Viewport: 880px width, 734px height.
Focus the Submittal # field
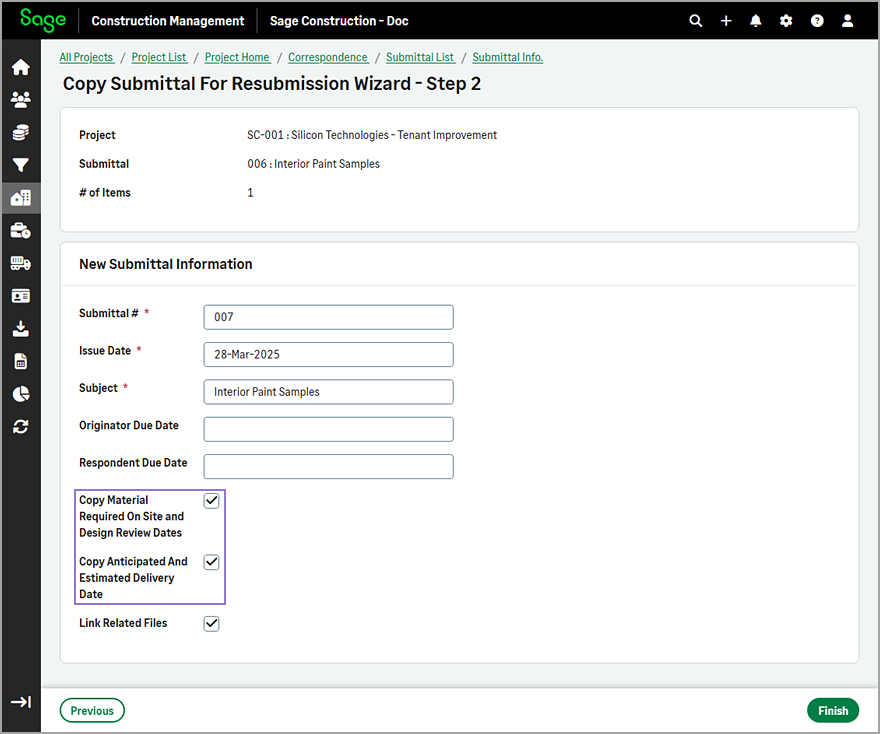pos(328,317)
